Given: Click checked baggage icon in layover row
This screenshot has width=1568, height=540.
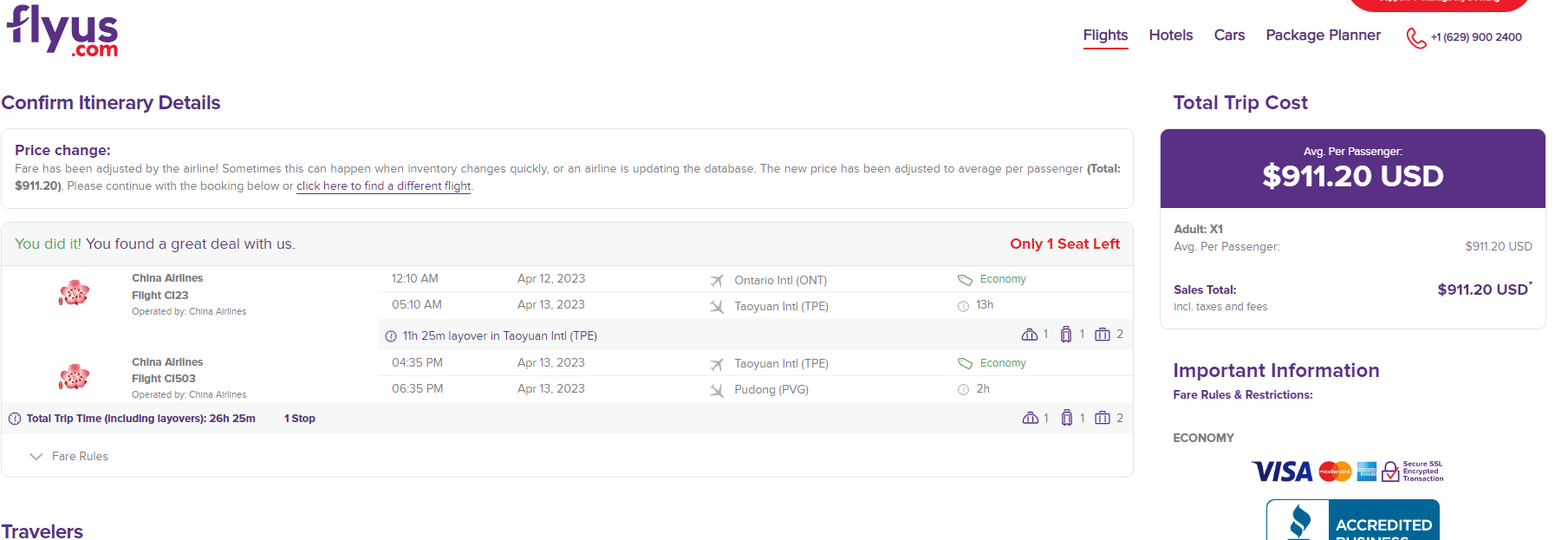Looking at the screenshot, I should point(1102,335).
